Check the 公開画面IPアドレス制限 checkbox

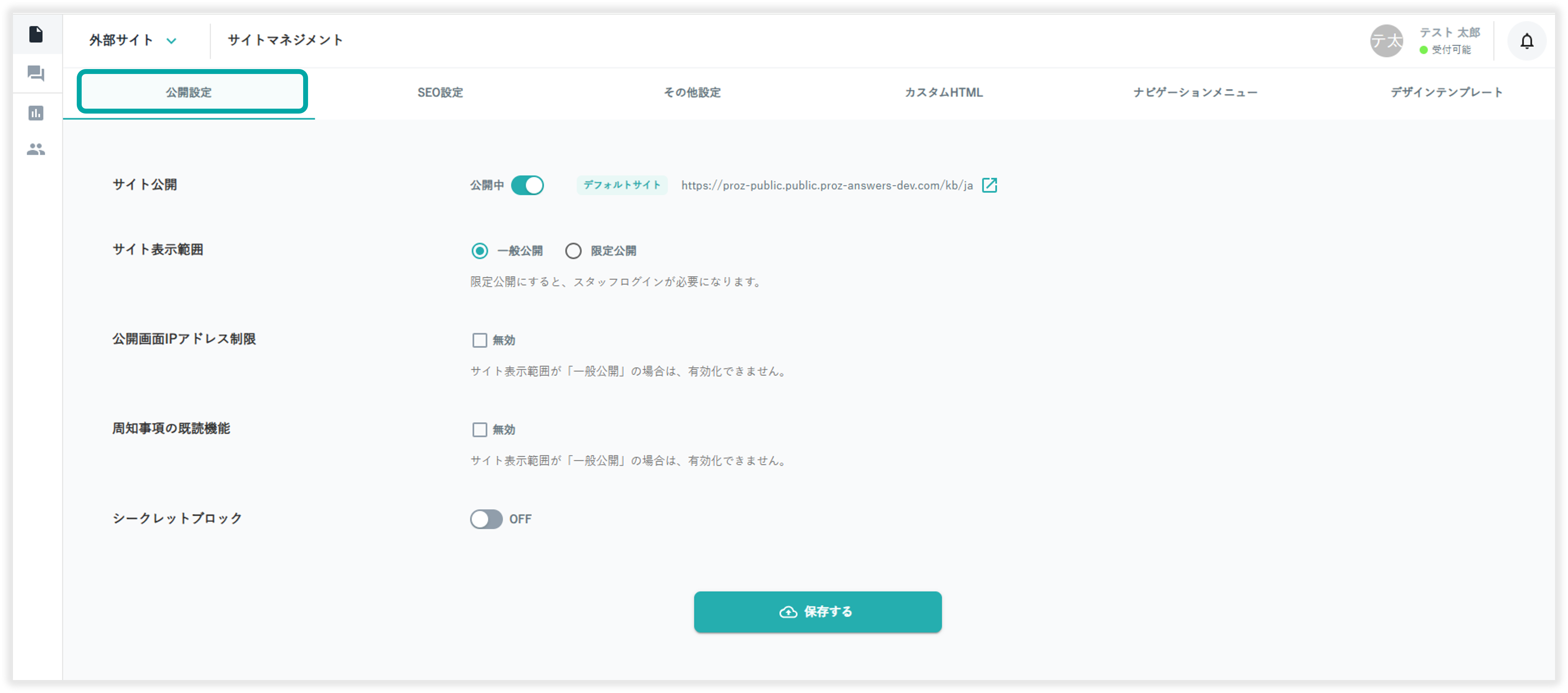pos(480,340)
